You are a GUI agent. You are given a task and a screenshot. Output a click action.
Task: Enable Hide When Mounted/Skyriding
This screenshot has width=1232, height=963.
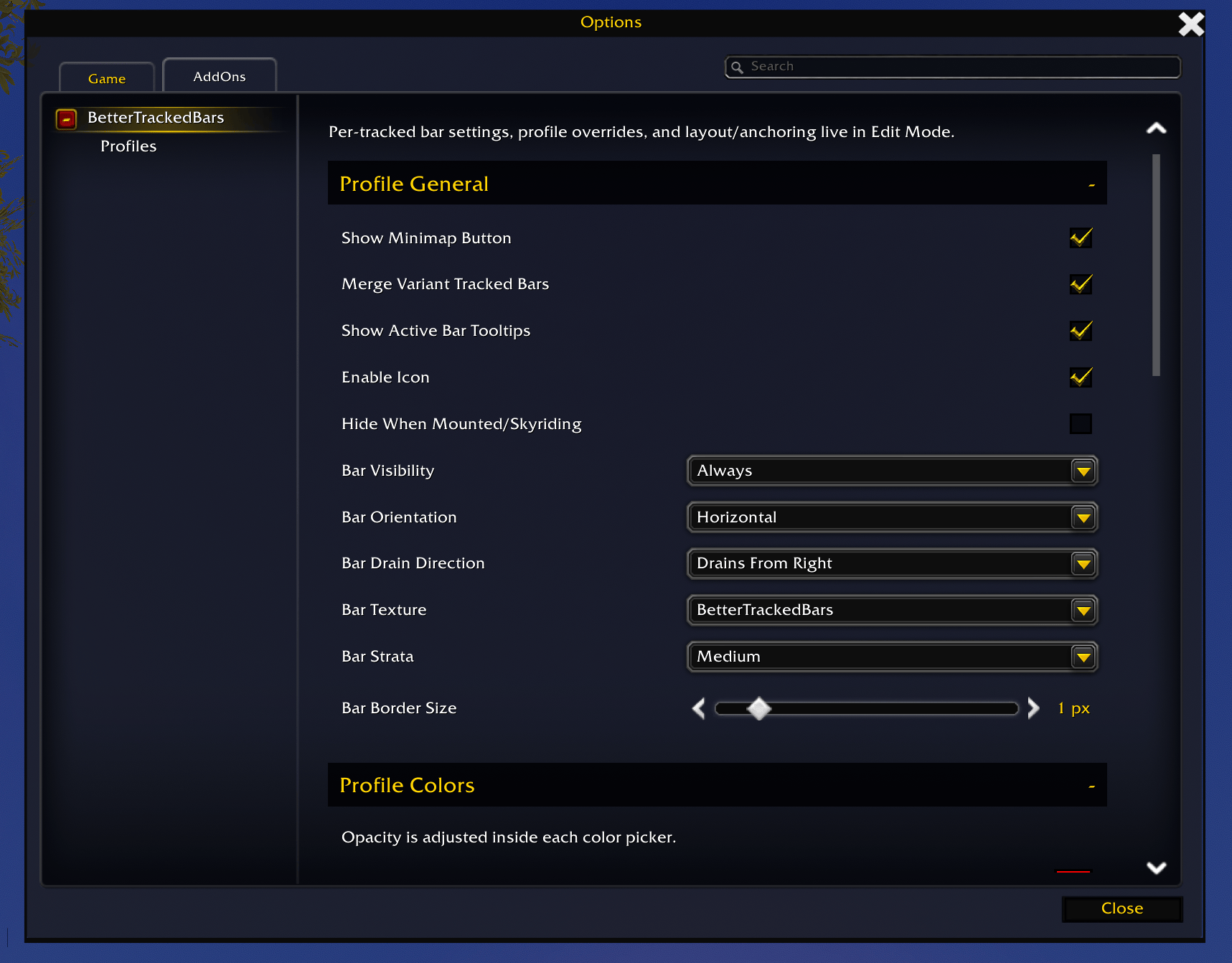pos(1081,423)
